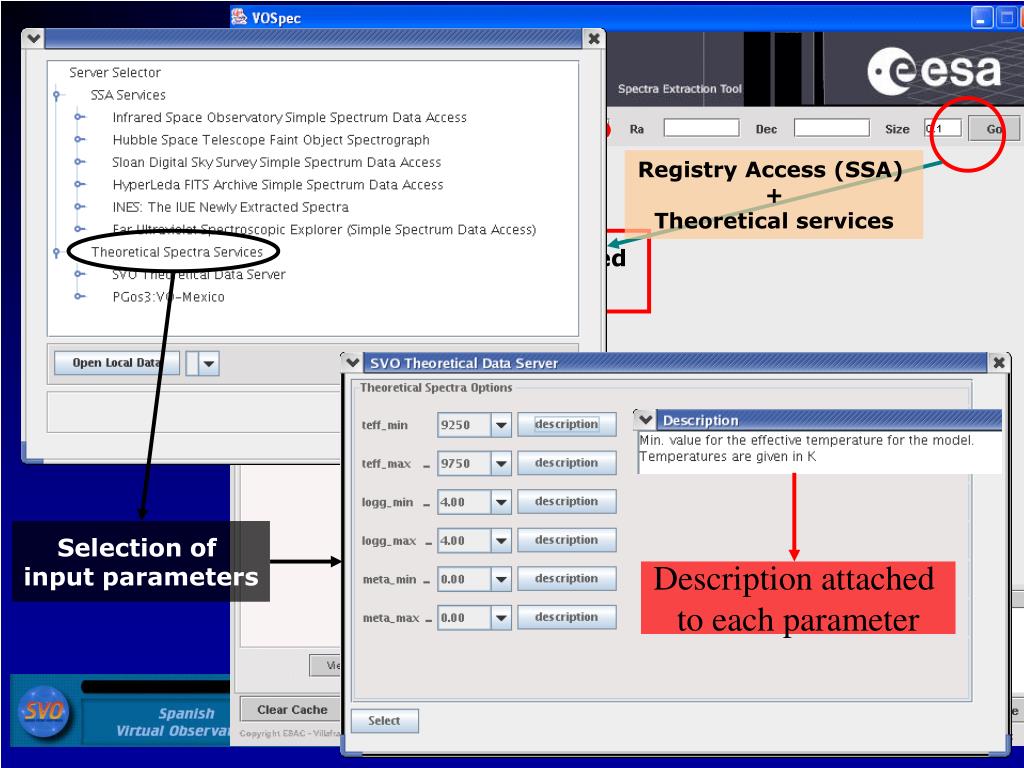Click the teff_max value 9750 field
The height and width of the screenshot is (768, 1024).
(464, 464)
